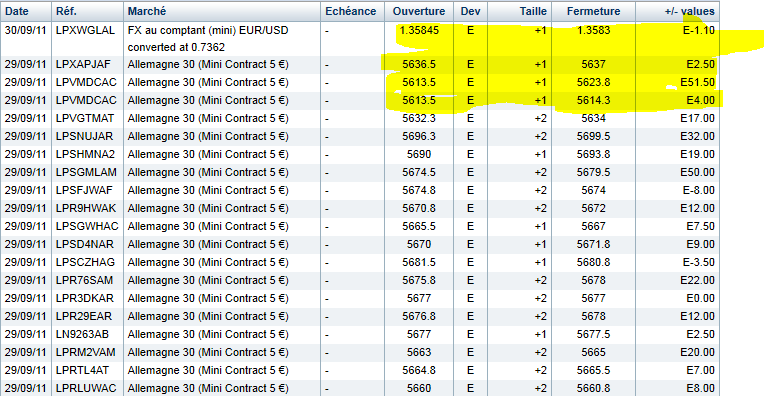Viewport: 764px width, 396px height.
Task: Select the Taille column header
Action: coord(533,11)
